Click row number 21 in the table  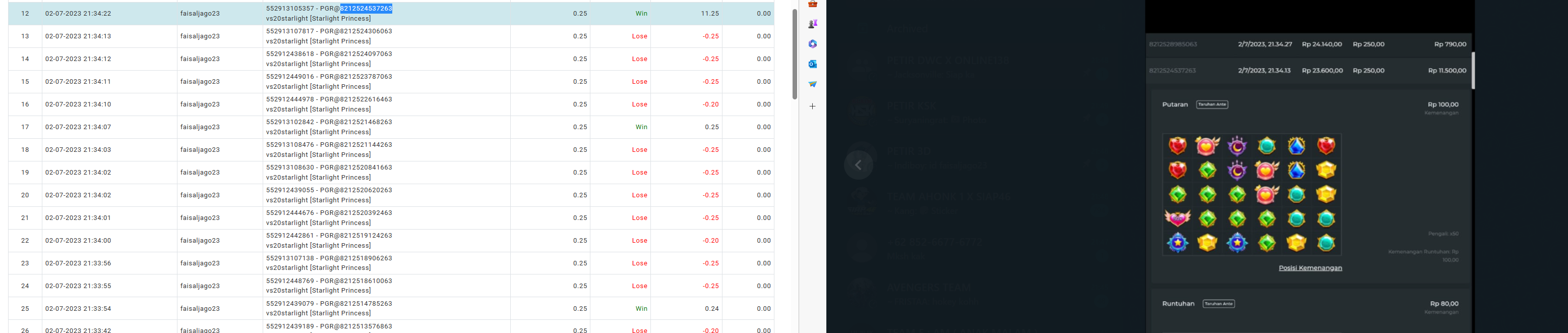tap(25, 218)
